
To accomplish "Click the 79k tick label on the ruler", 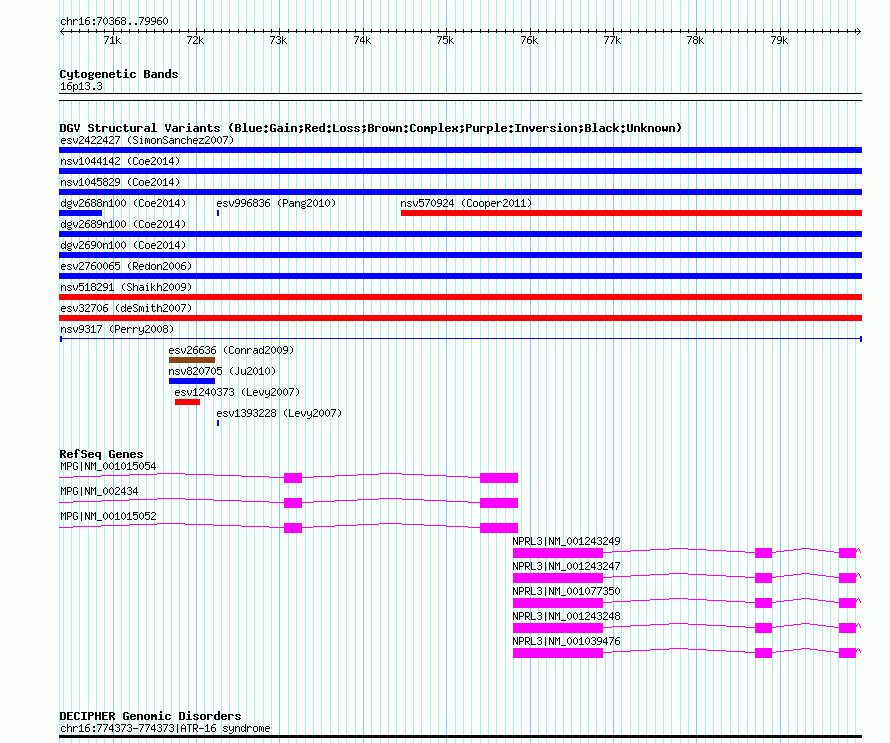I will [779, 40].
